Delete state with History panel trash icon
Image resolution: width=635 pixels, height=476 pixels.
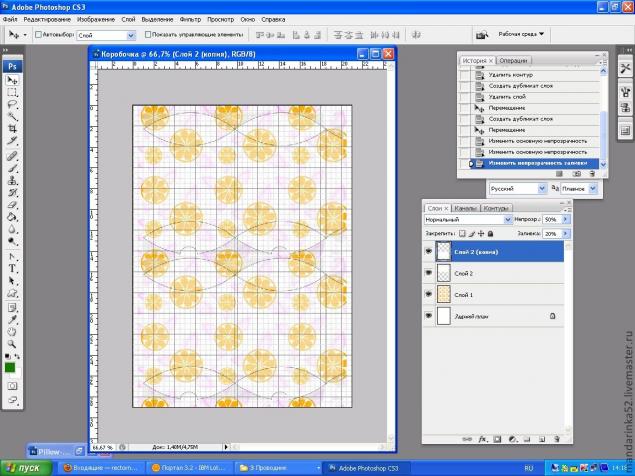pyautogui.click(x=592, y=174)
